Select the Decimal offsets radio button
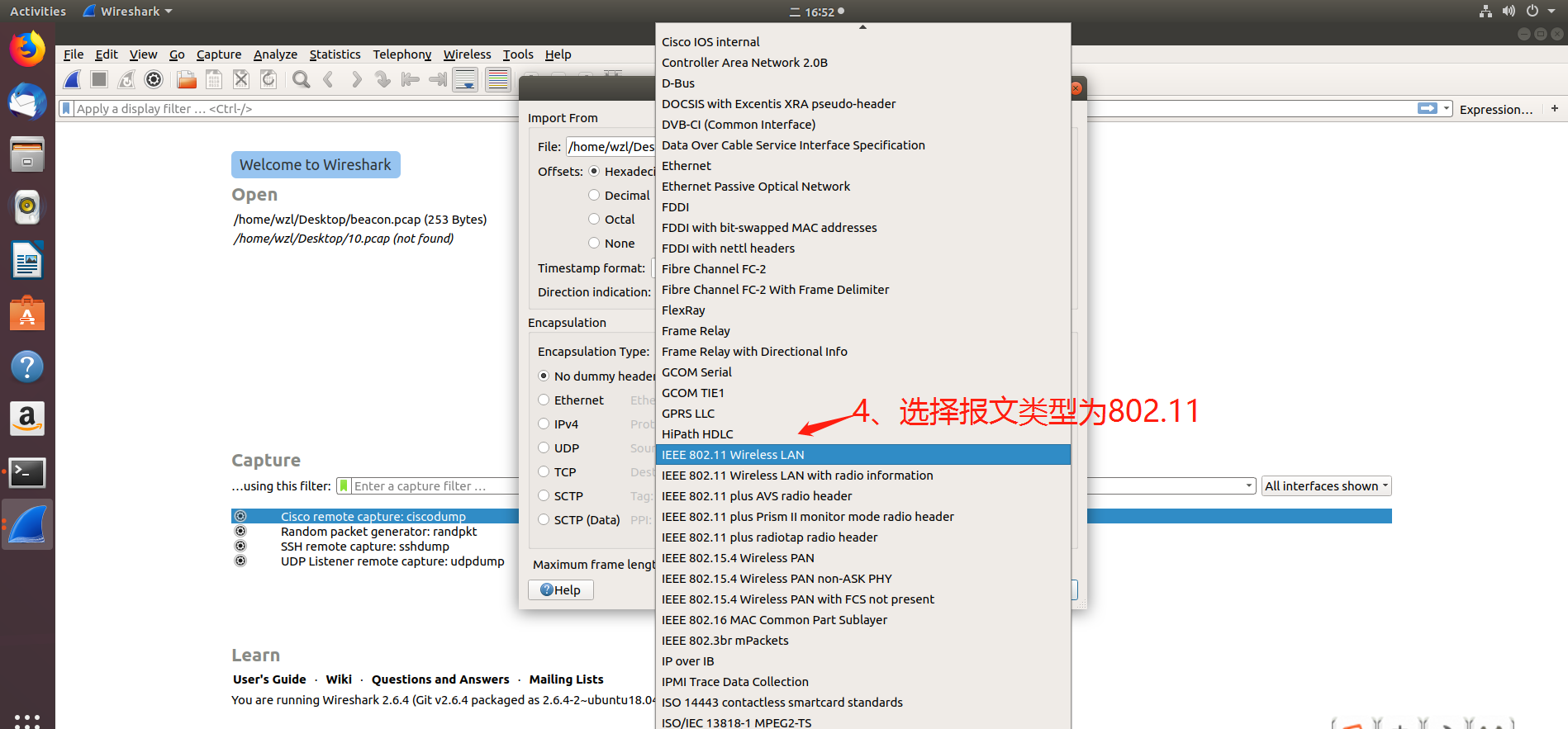The width and height of the screenshot is (1568, 729). (594, 195)
